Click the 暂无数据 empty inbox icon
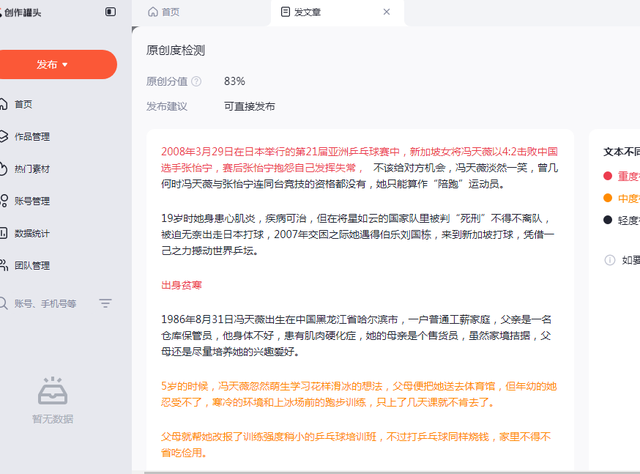 point(53,391)
